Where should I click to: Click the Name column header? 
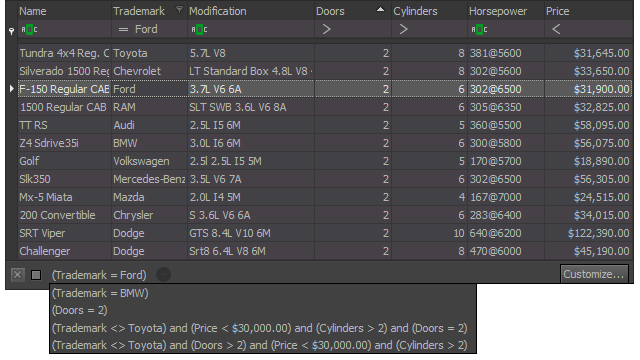coord(64,11)
